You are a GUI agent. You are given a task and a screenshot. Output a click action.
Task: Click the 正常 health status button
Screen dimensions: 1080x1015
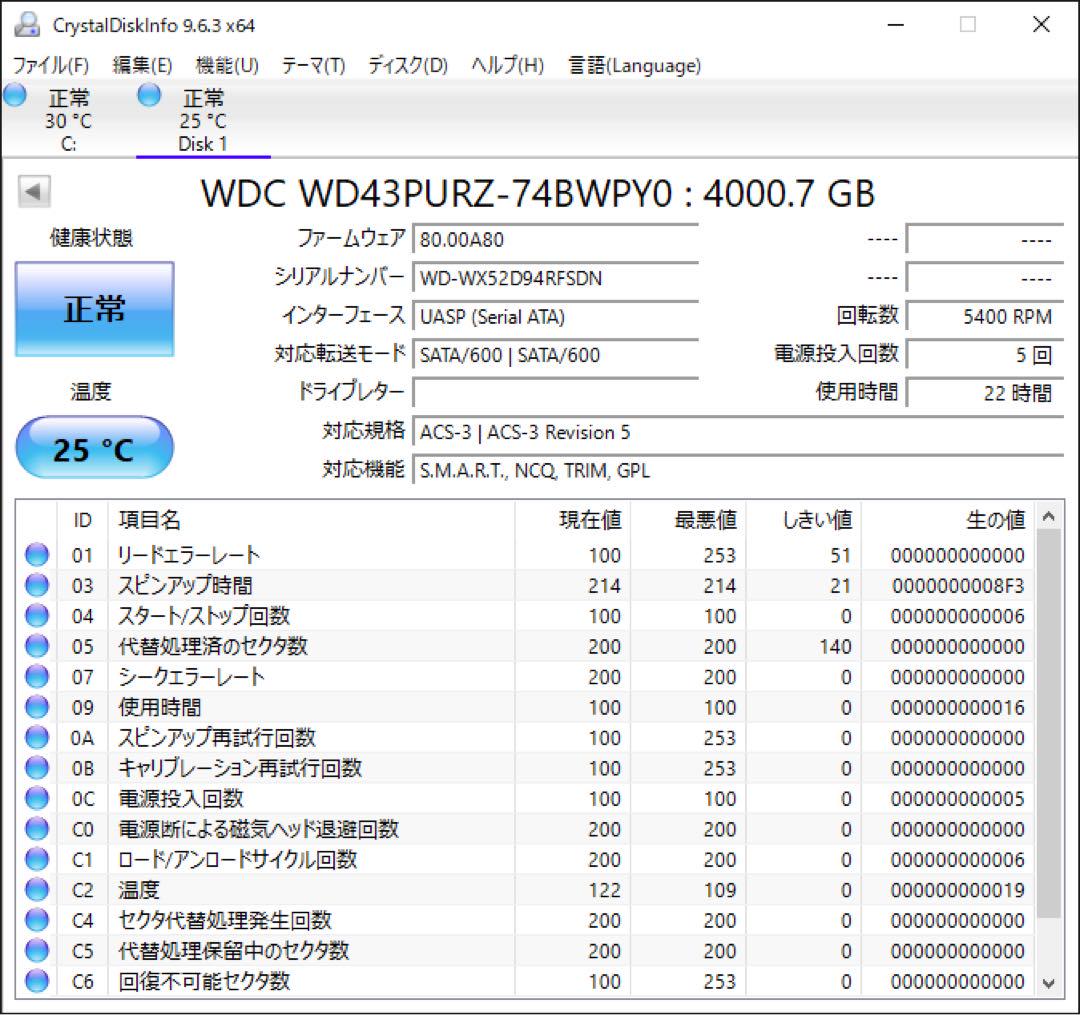94,308
